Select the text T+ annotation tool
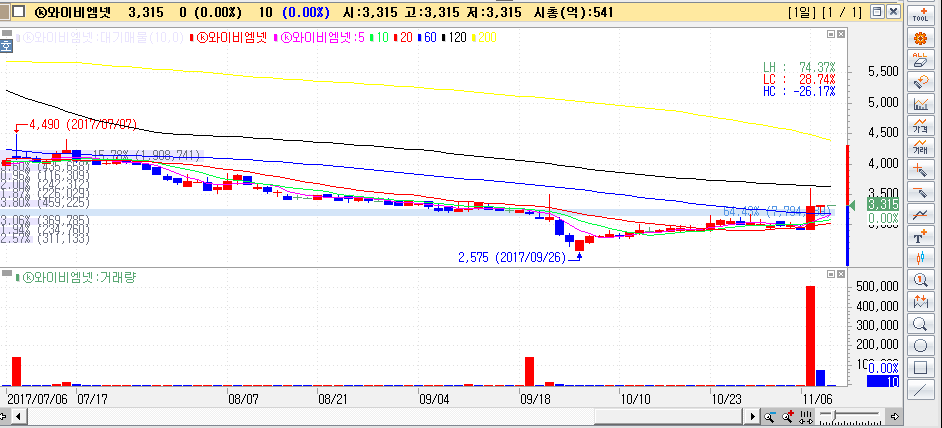The image size is (942, 428). pyautogui.click(x=921, y=237)
